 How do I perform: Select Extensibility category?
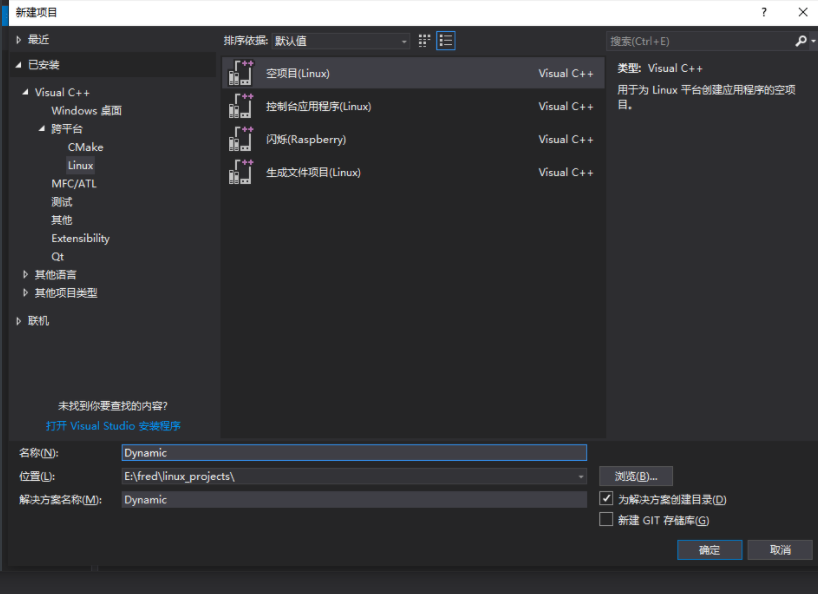pyautogui.click(x=80, y=238)
